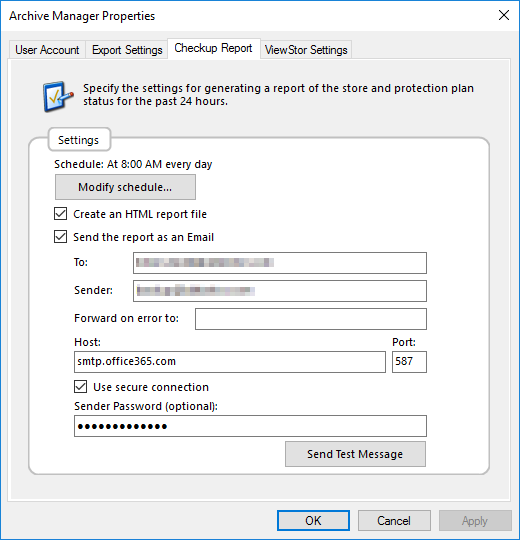Image resolution: width=520 pixels, height=540 pixels.
Task: Switch to the User Account tab
Action: coord(47,50)
